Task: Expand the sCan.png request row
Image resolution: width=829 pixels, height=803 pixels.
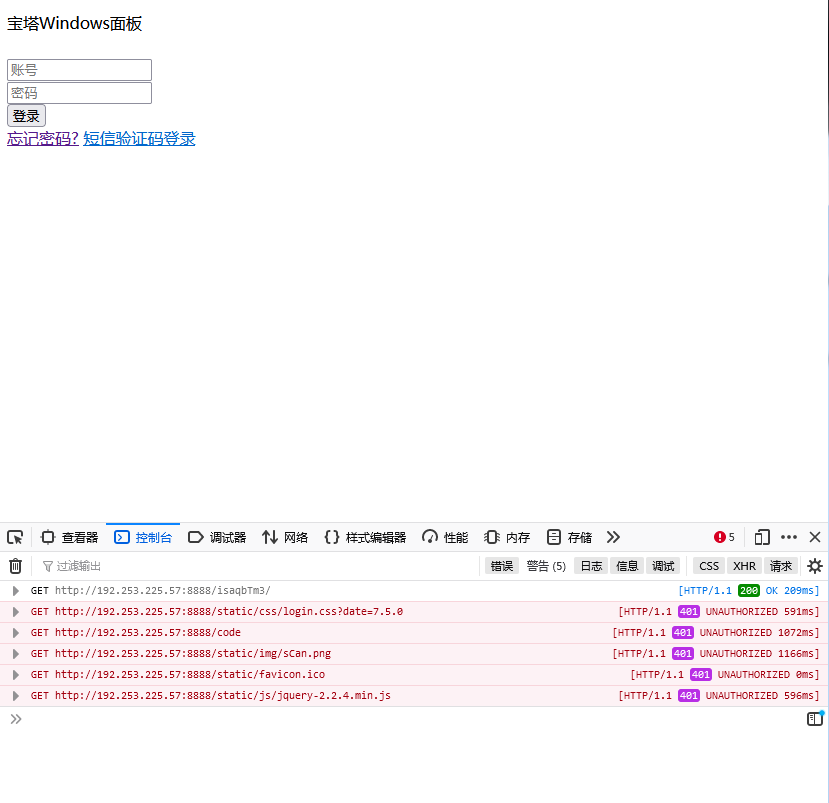Action: 16,654
